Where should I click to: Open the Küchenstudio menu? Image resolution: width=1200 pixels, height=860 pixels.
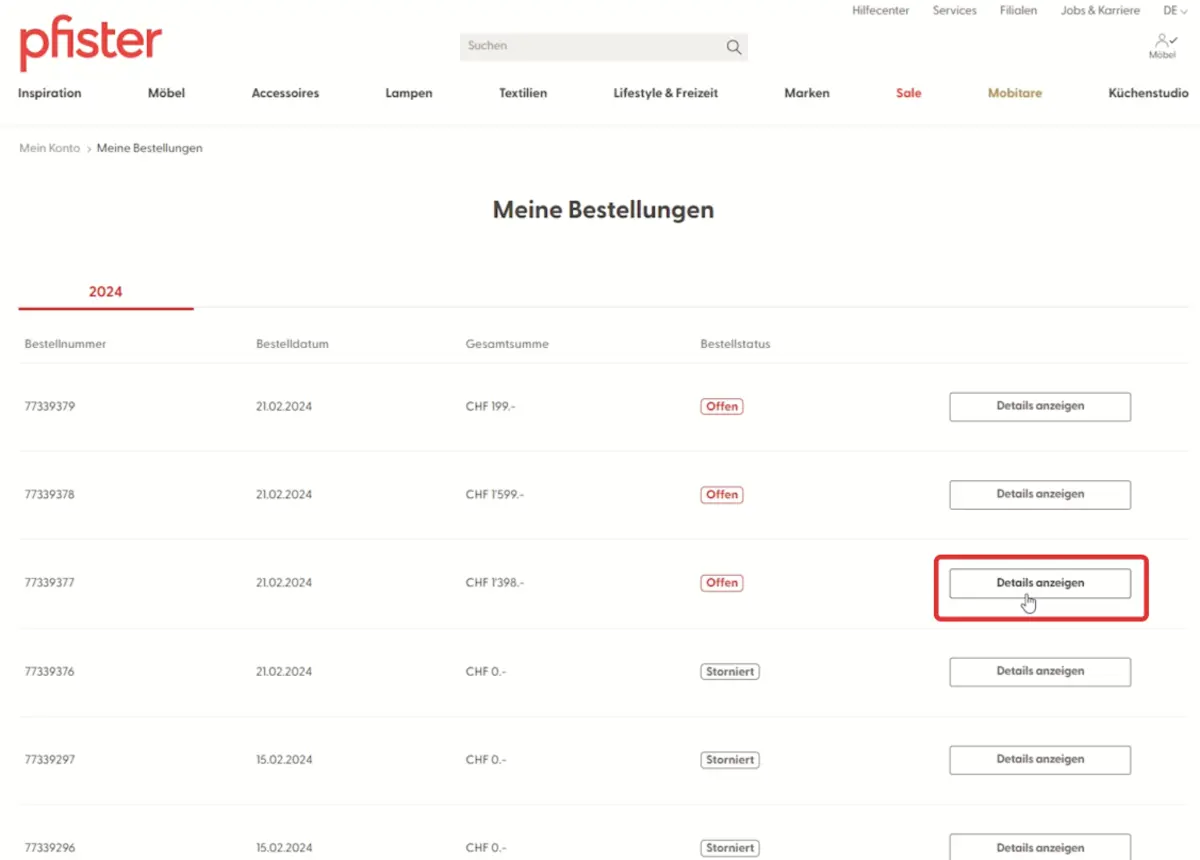point(1148,93)
